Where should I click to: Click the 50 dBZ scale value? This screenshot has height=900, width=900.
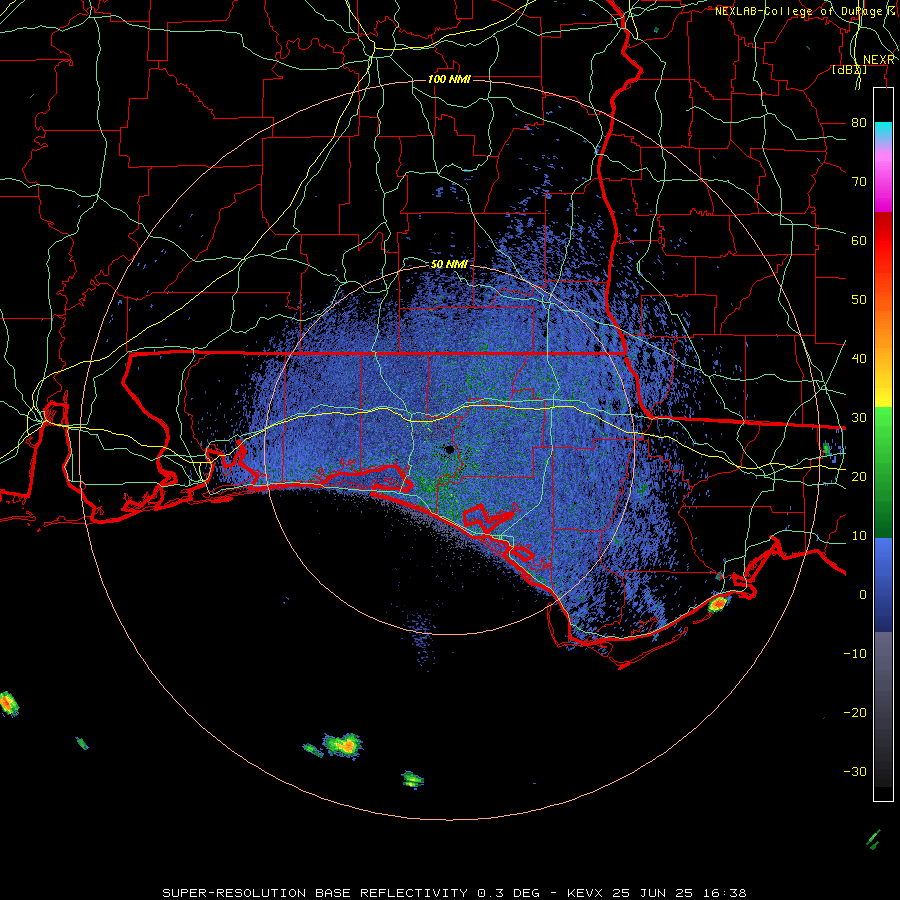859,300
